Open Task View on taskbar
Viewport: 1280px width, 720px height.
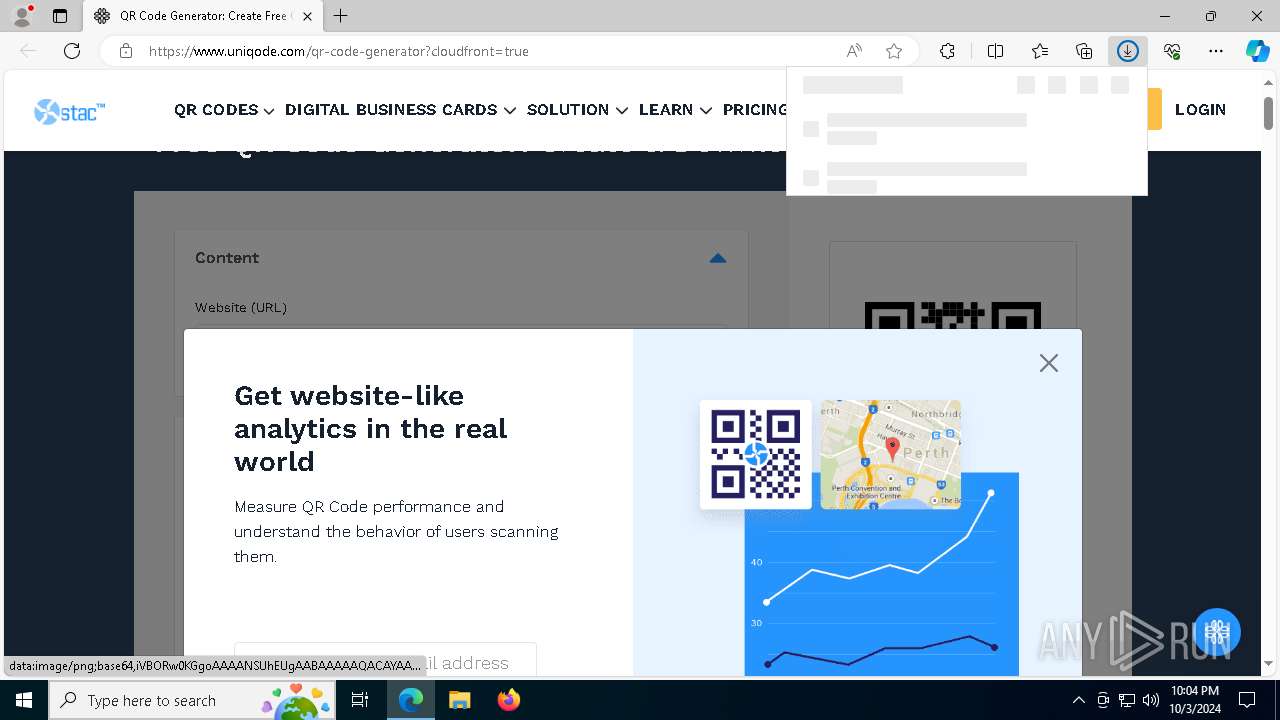pyautogui.click(x=360, y=700)
